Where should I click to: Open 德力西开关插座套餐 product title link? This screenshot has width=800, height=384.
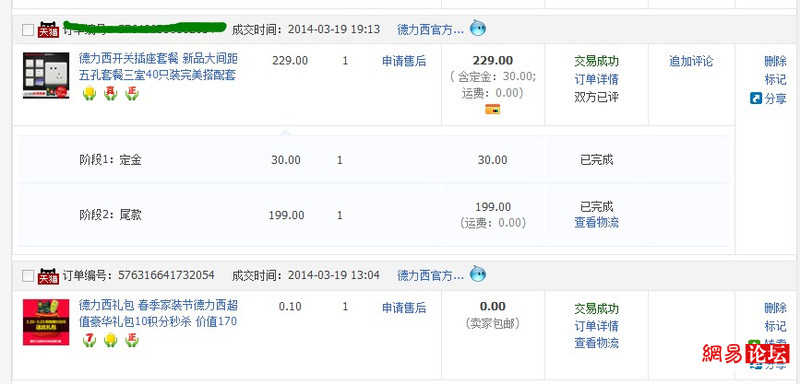pyautogui.click(x=158, y=66)
